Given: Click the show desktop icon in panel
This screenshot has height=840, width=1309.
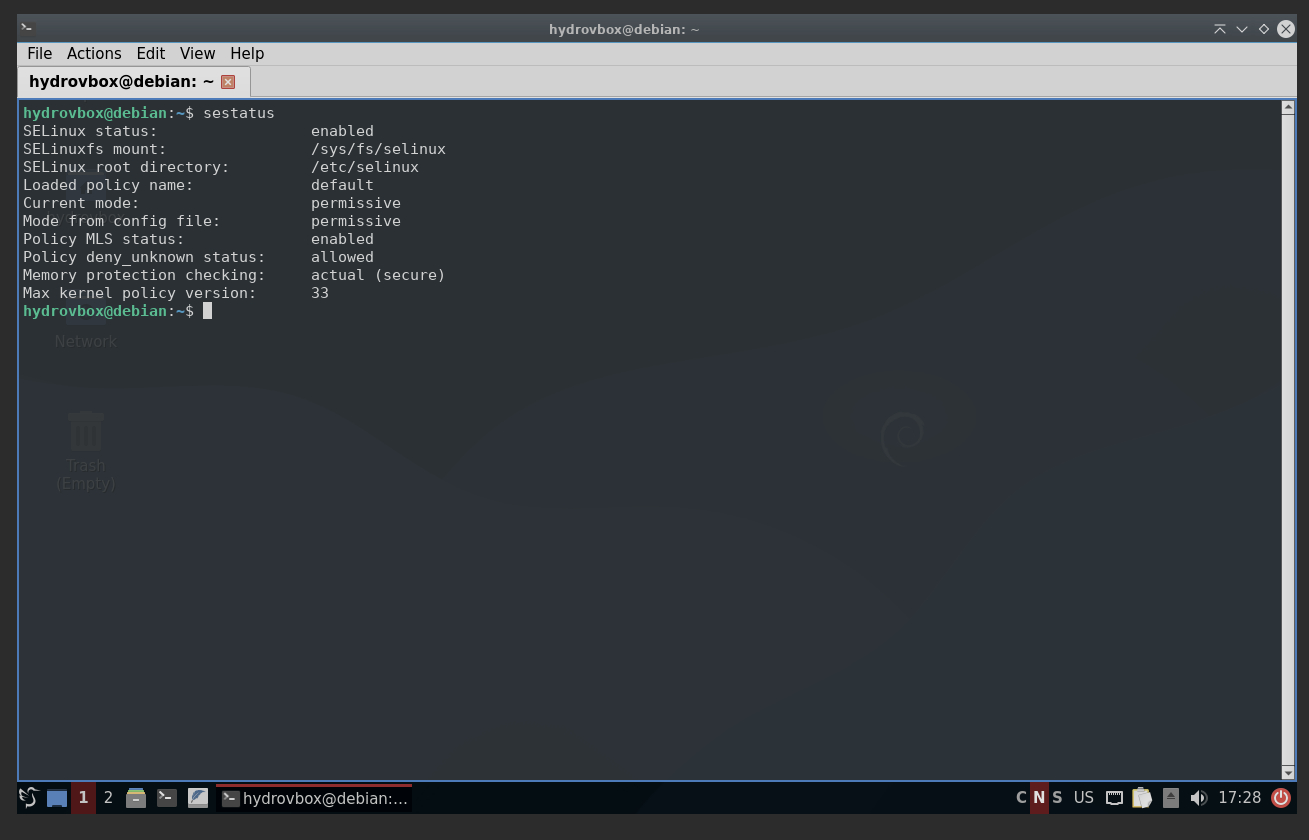Looking at the screenshot, I should tap(57, 798).
